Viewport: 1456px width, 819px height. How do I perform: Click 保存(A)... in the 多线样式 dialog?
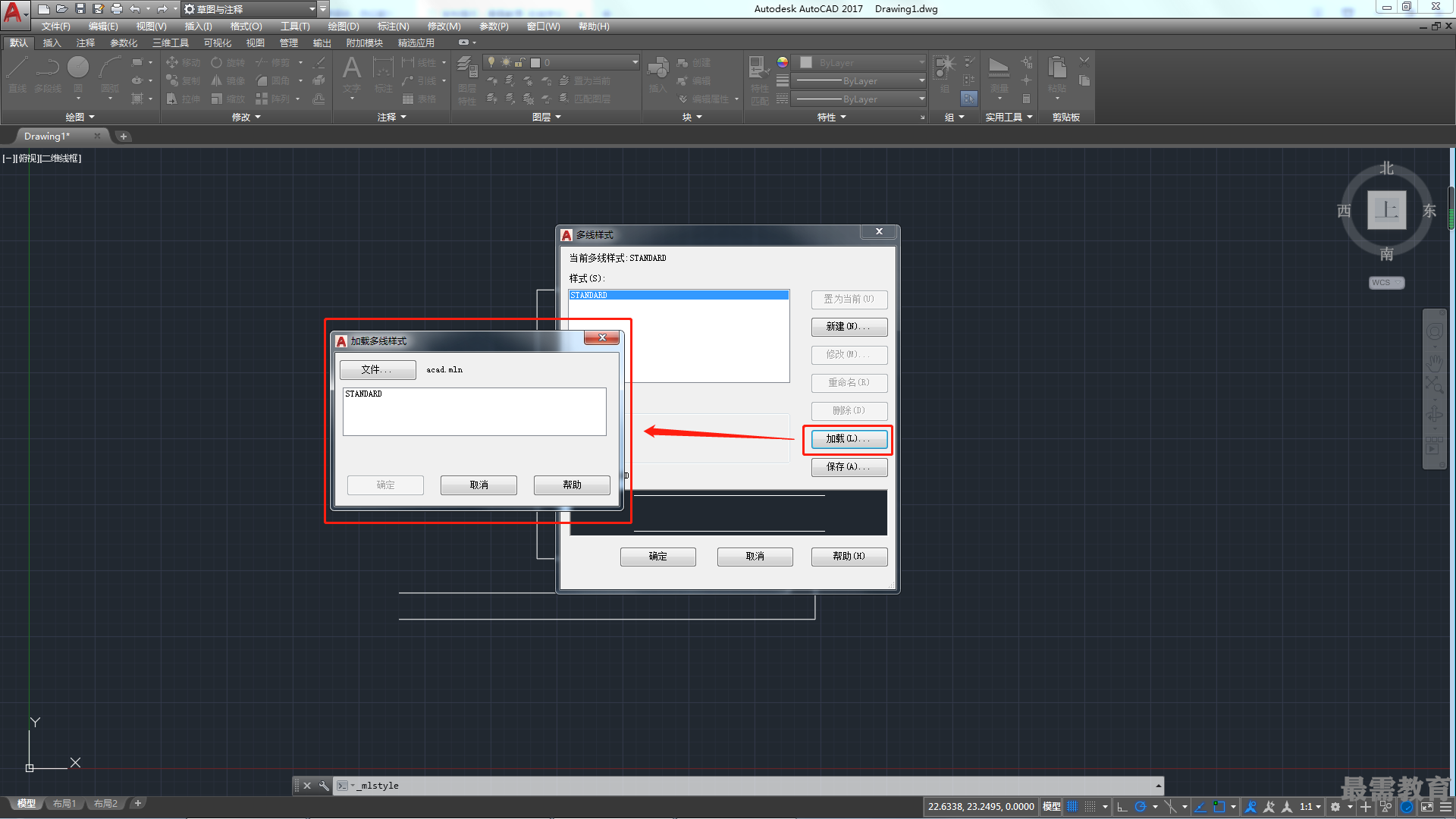point(849,467)
